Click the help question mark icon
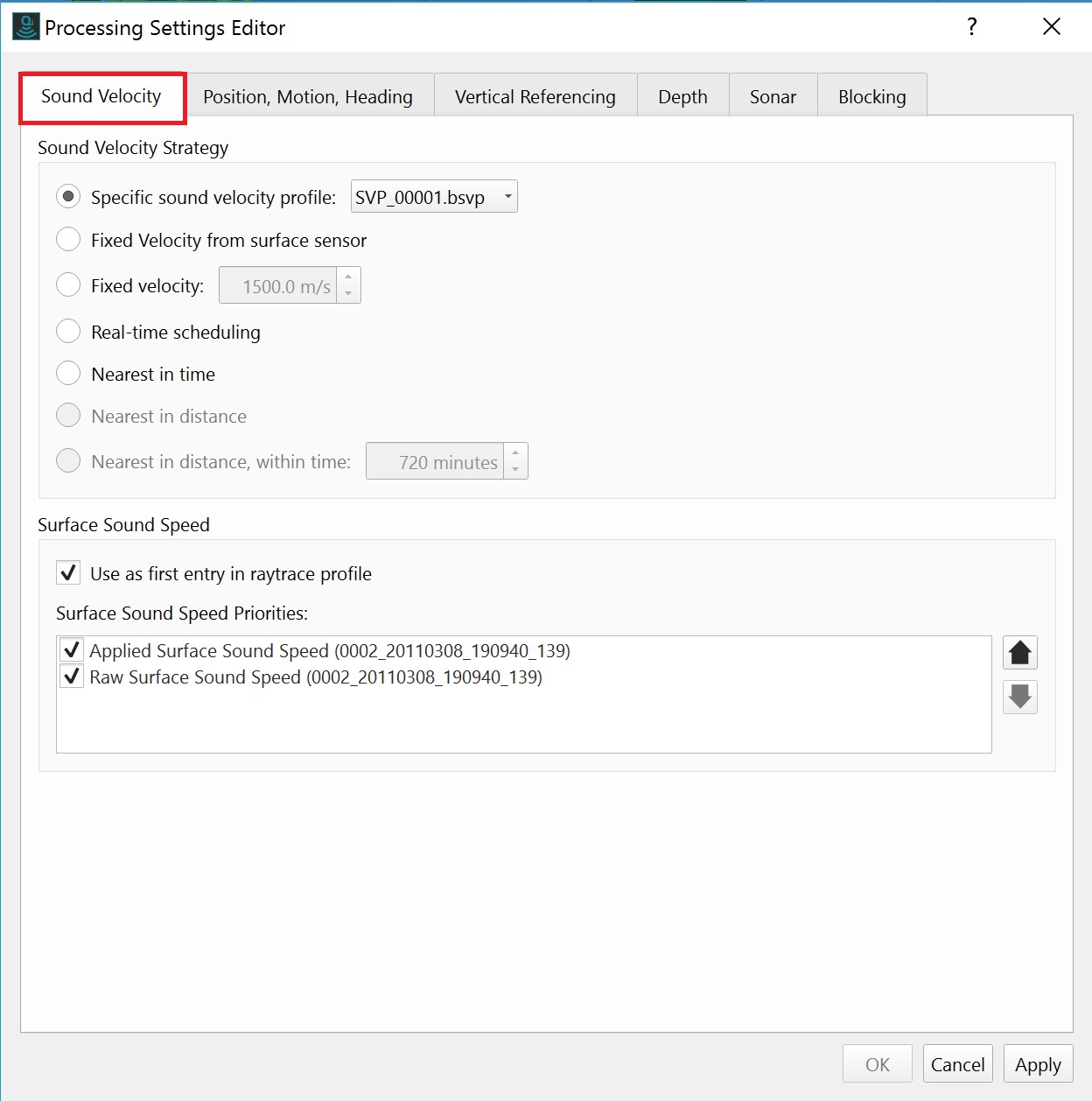Image resolution: width=1092 pixels, height=1101 pixels. tap(971, 26)
